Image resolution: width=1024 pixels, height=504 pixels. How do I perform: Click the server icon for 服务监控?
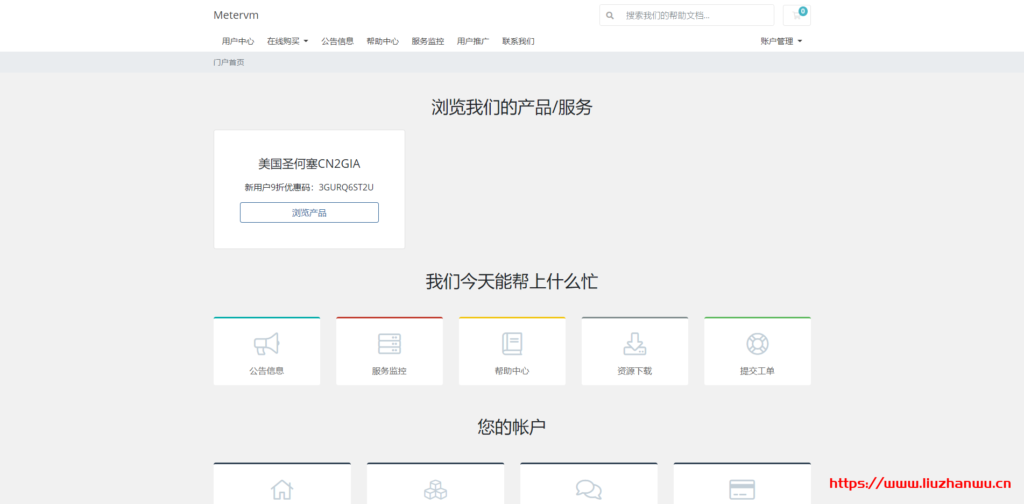(389, 344)
